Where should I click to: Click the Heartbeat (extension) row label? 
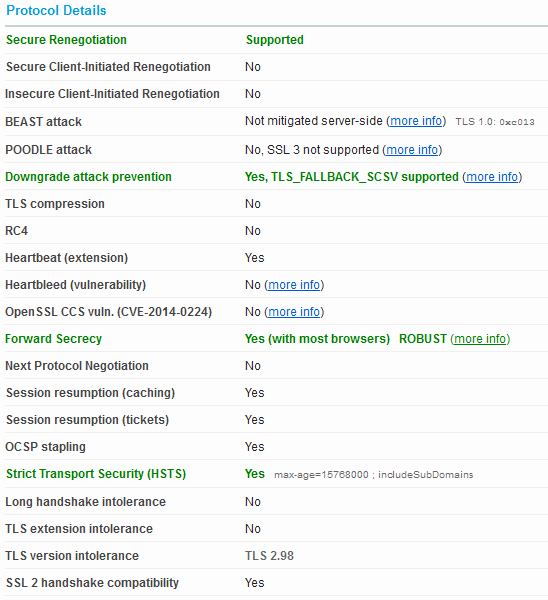pos(67,258)
